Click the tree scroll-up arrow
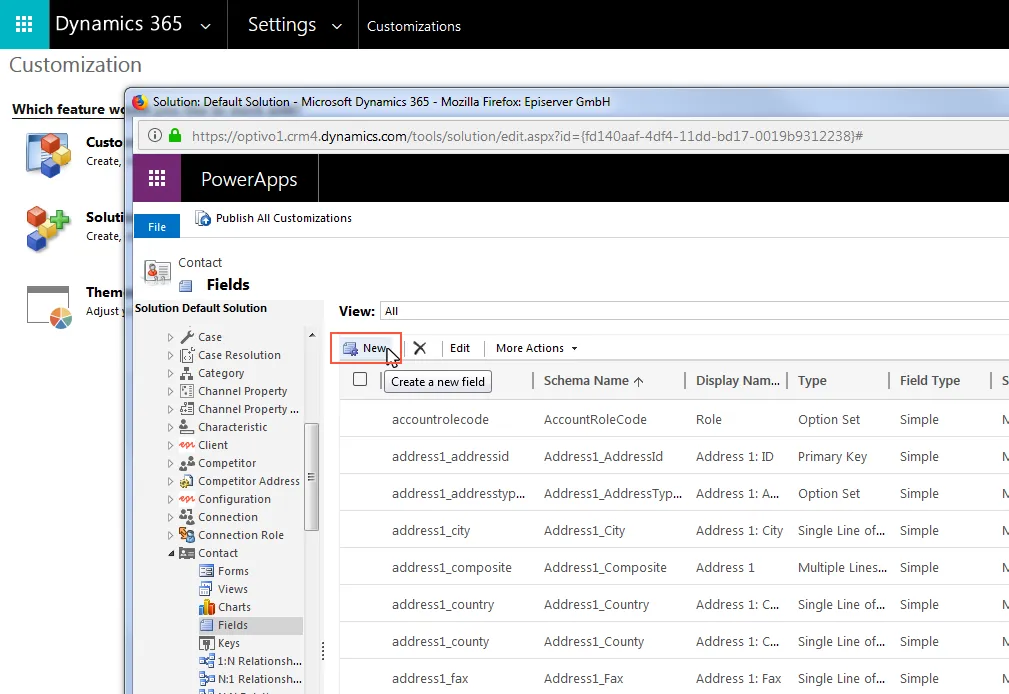The height and width of the screenshot is (694, 1009). (312, 335)
